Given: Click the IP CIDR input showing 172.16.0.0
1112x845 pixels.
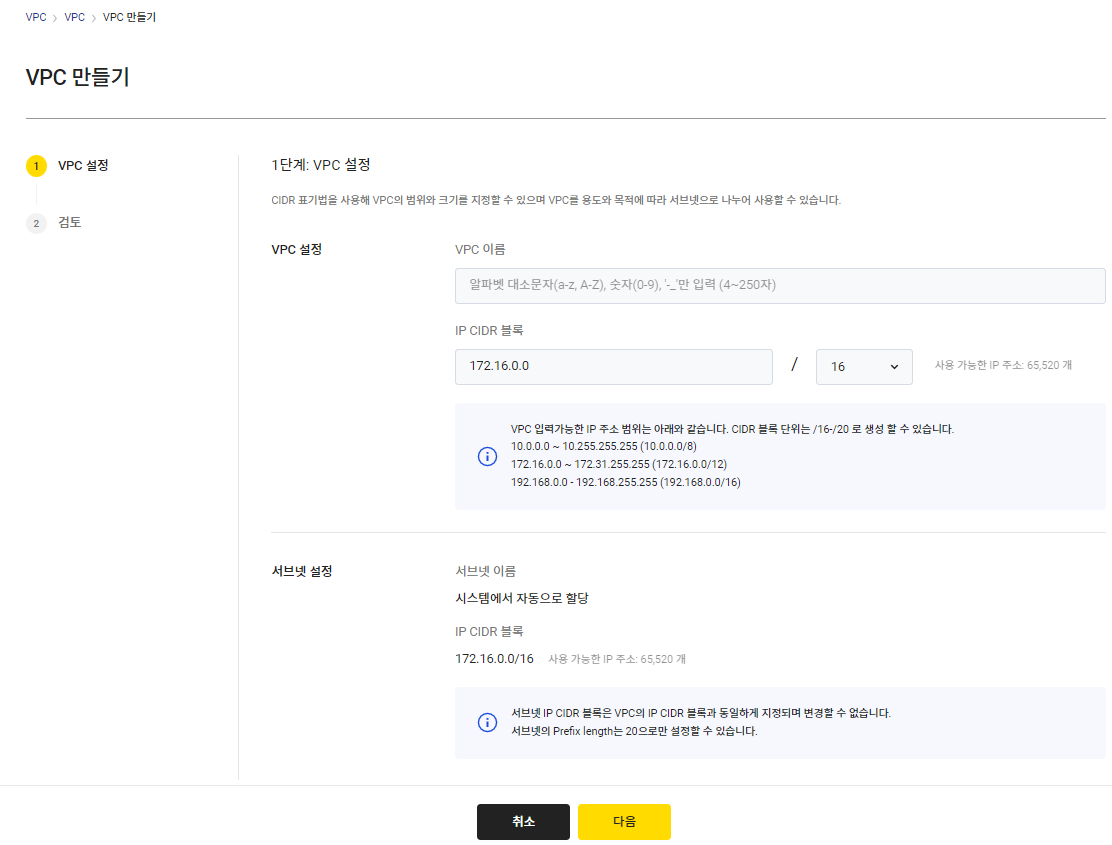Looking at the screenshot, I should (x=613, y=366).
